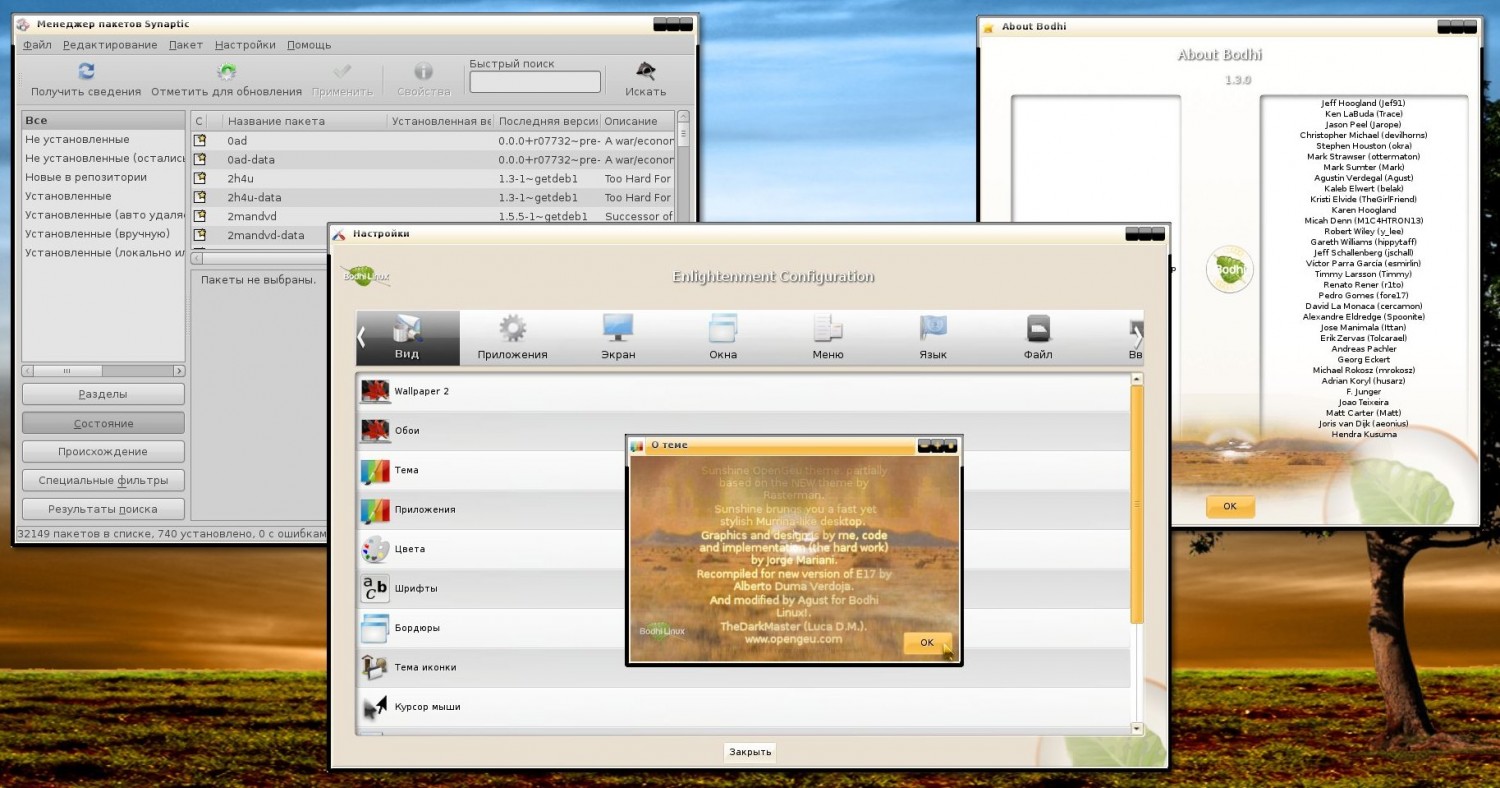
Task: Click the reload icon above Получить сведения in Synaptic
Action: click(86, 71)
